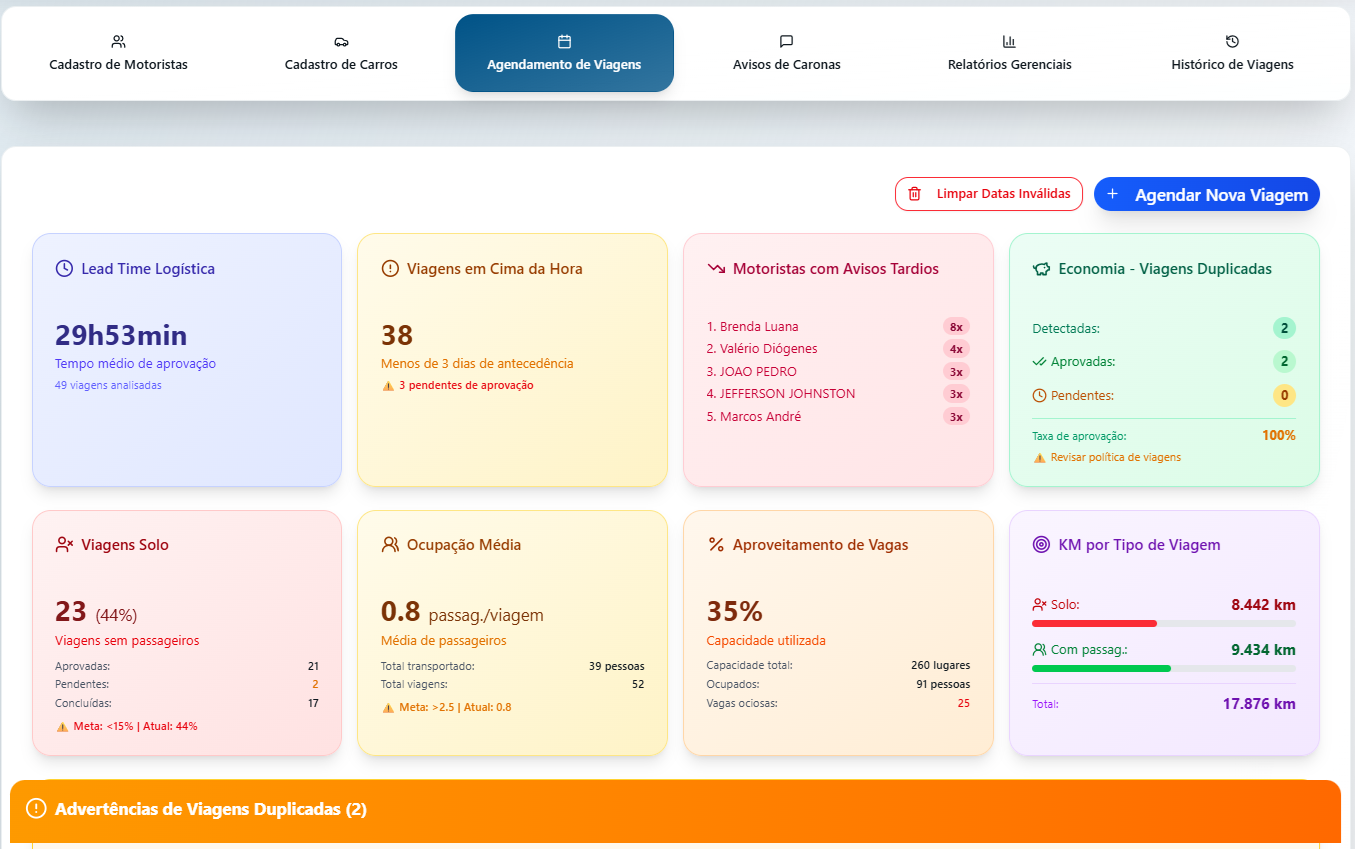1355x849 pixels.
Task: Click the 8x badge next to Brenda Luana
Action: coord(956,327)
